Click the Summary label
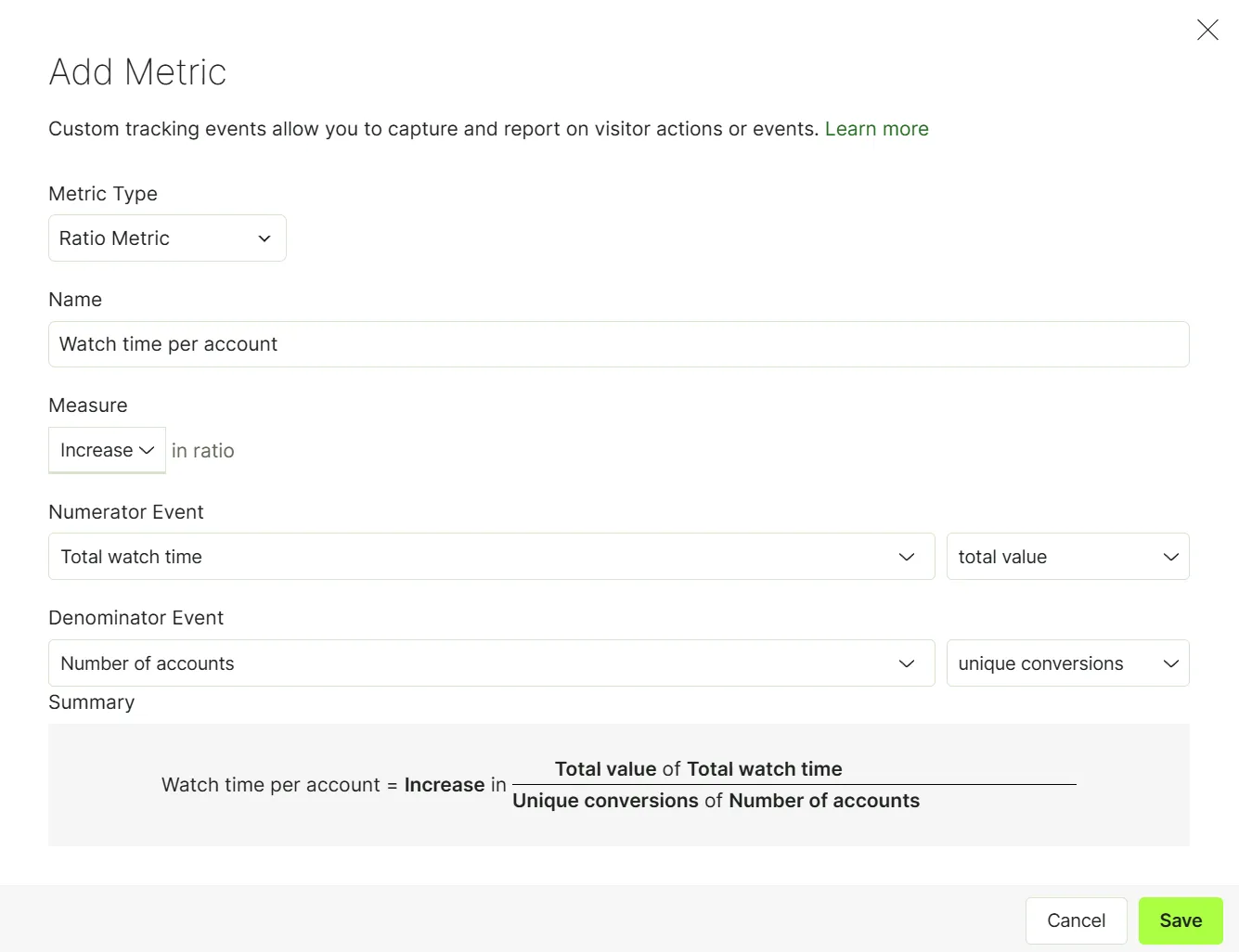1239x952 pixels. pos(92,702)
